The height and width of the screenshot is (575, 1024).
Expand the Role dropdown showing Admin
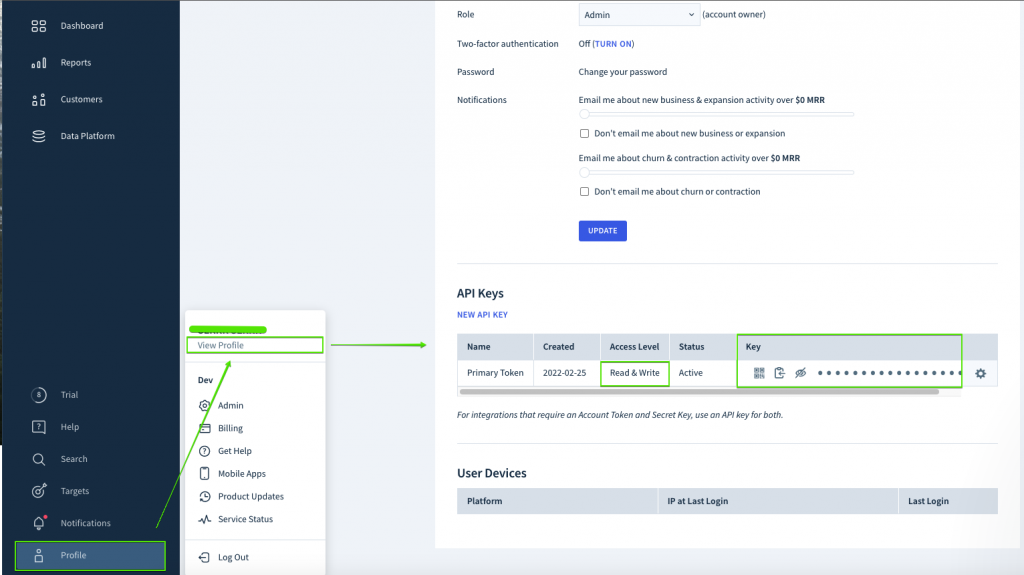[639, 15]
